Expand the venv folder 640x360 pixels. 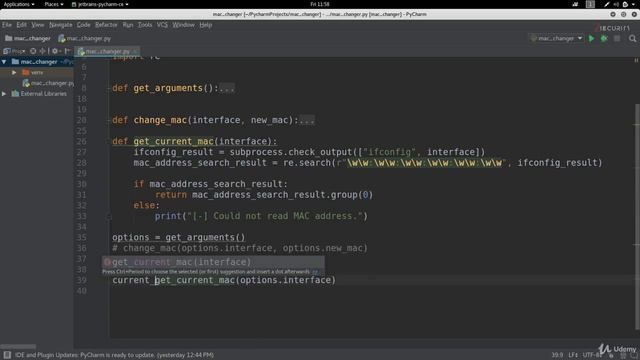click(14, 72)
